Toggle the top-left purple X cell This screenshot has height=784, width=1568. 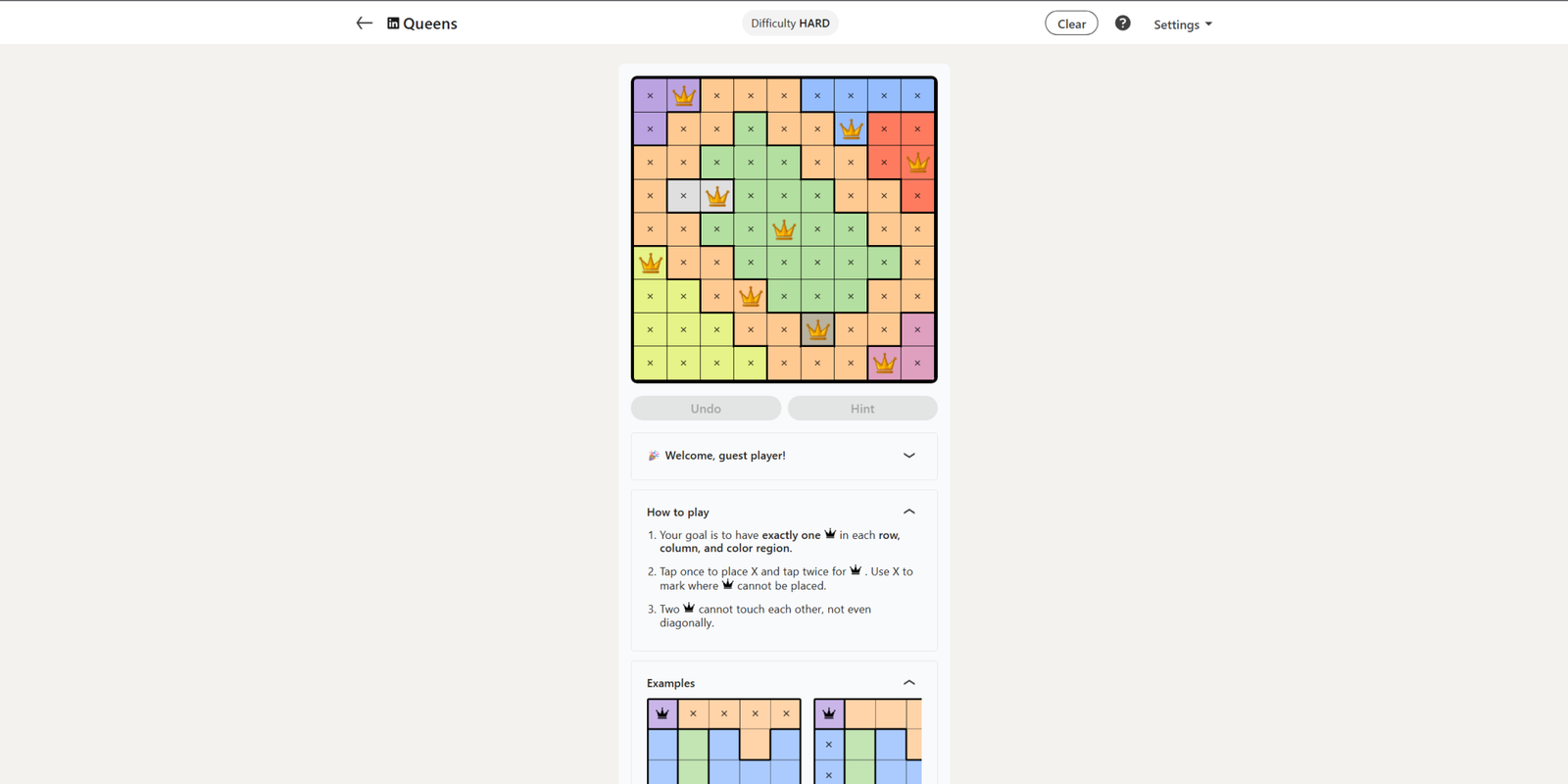click(651, 96)
